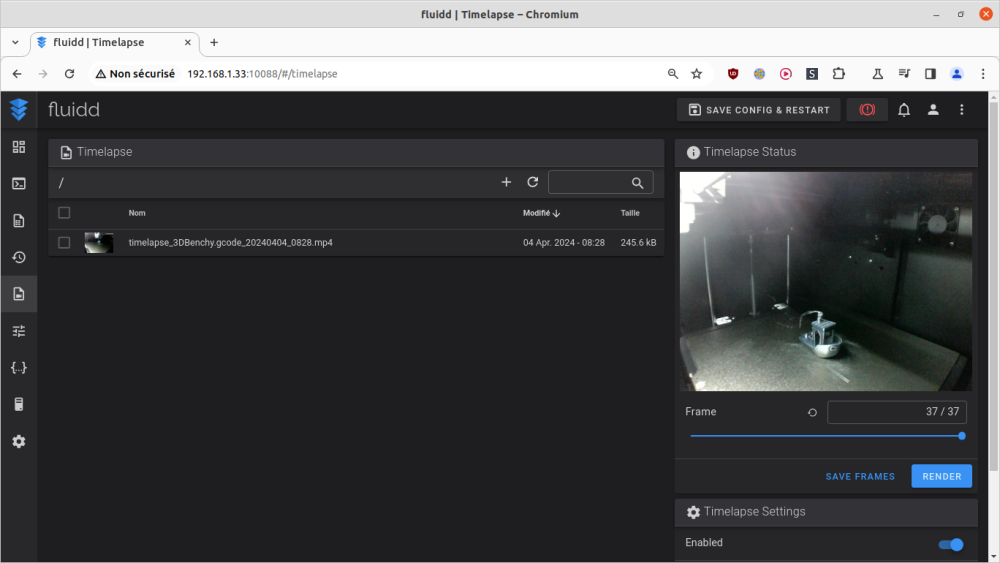Open the notifications bell
The width and height of the screenshot is (1000, 563).
(x=904, y=110)
